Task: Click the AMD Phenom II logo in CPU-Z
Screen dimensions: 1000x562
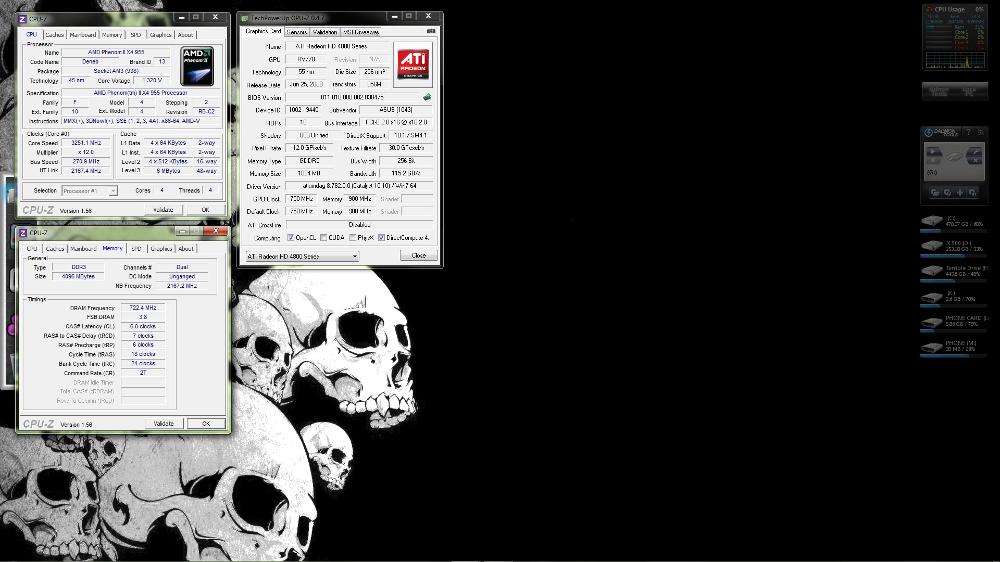Action: pos(196,66)
